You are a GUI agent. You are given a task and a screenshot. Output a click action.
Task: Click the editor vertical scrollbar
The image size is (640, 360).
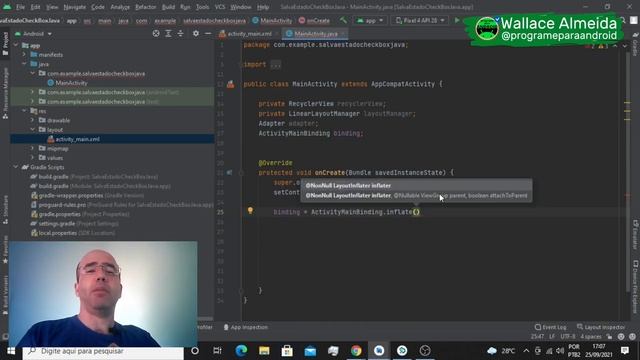coord(627,171)
